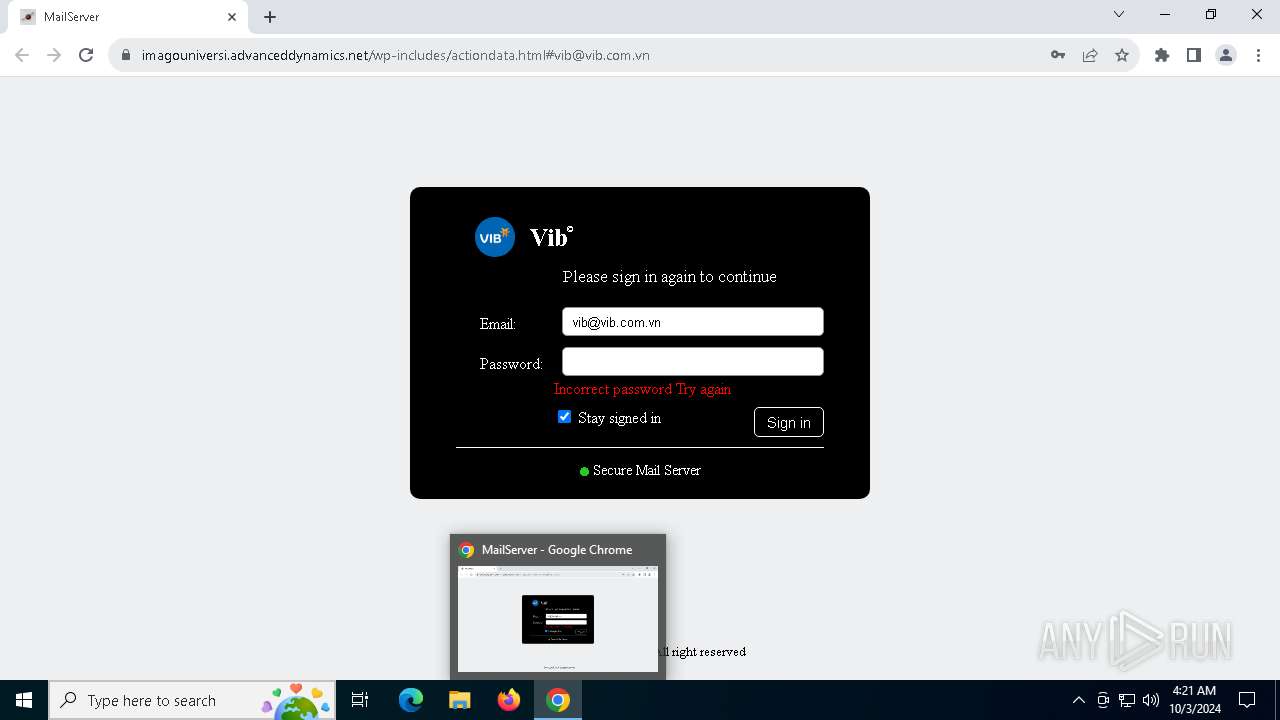
Task: Open the notification center icon
Action: (1247, 700)
